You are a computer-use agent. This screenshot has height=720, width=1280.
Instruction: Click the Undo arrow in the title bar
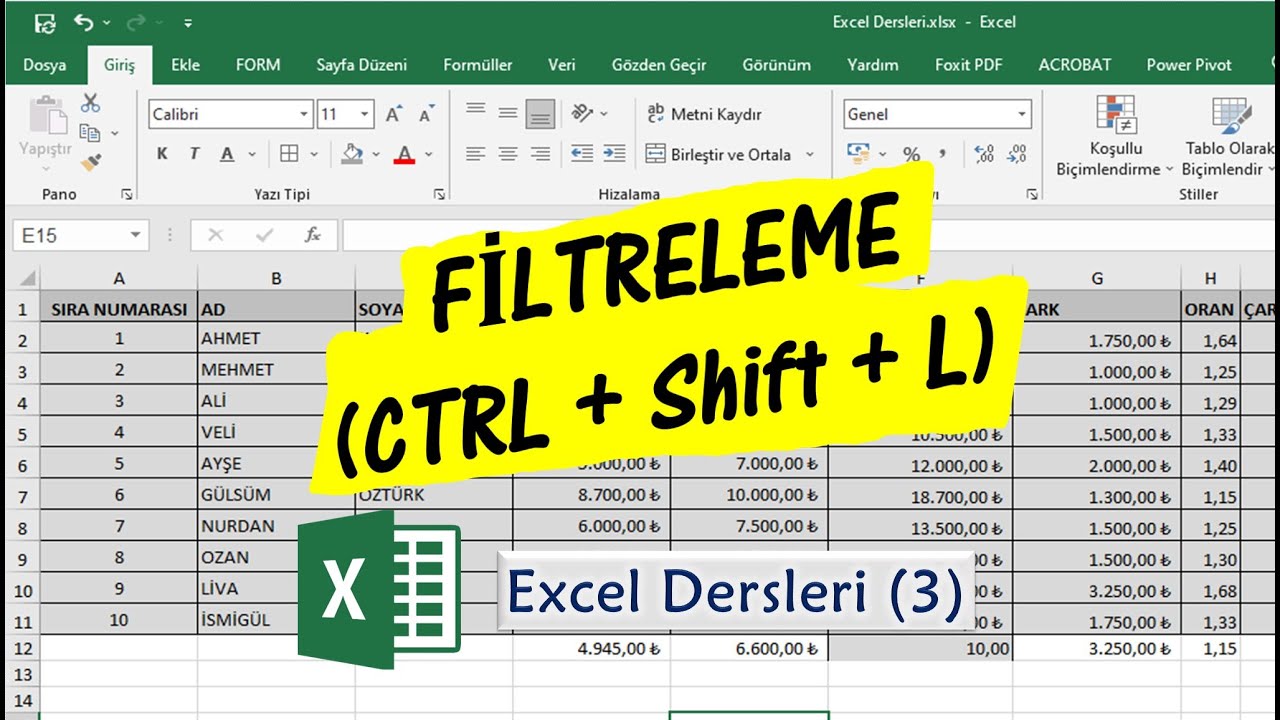coord(84,22)
